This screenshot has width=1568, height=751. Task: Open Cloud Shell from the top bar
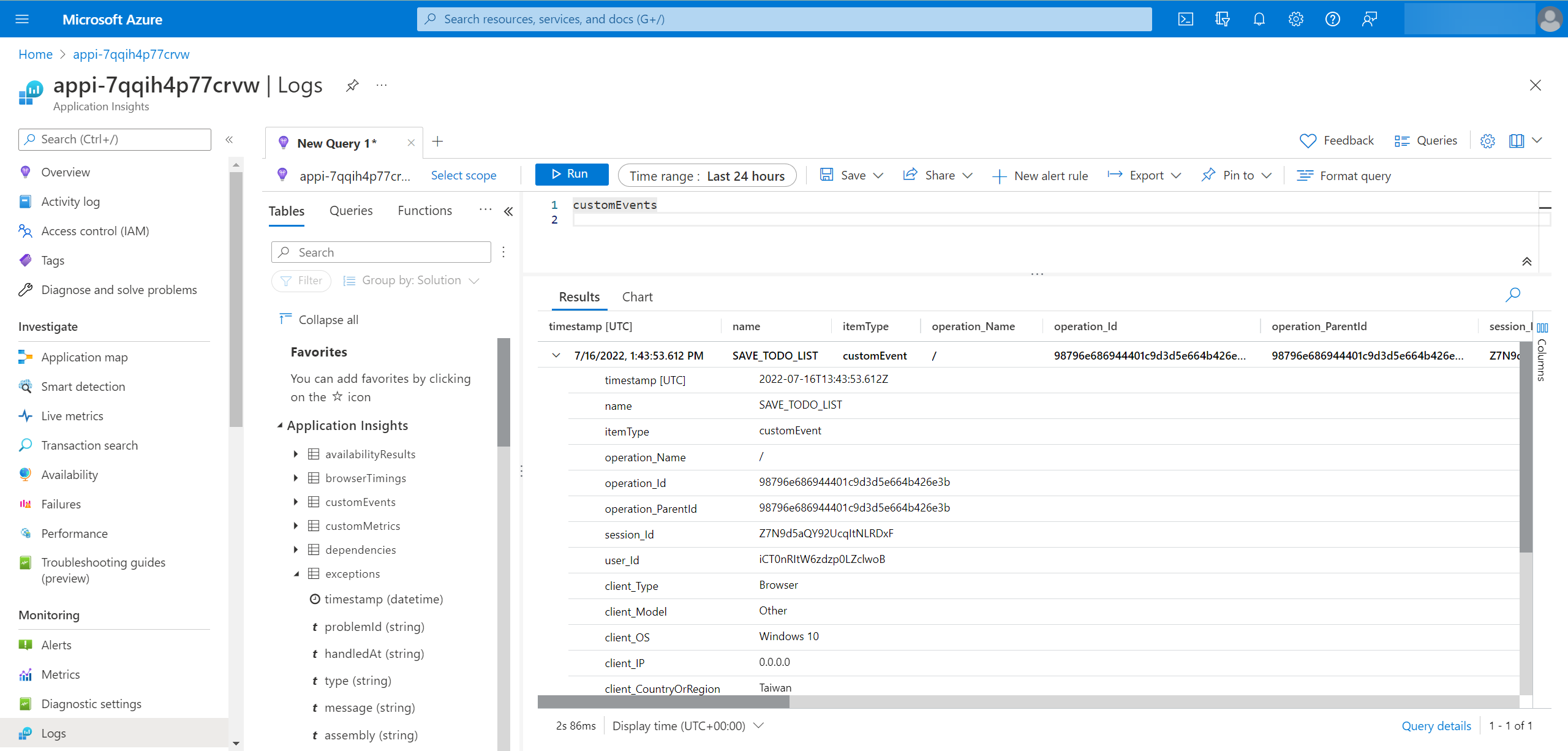1186,19
